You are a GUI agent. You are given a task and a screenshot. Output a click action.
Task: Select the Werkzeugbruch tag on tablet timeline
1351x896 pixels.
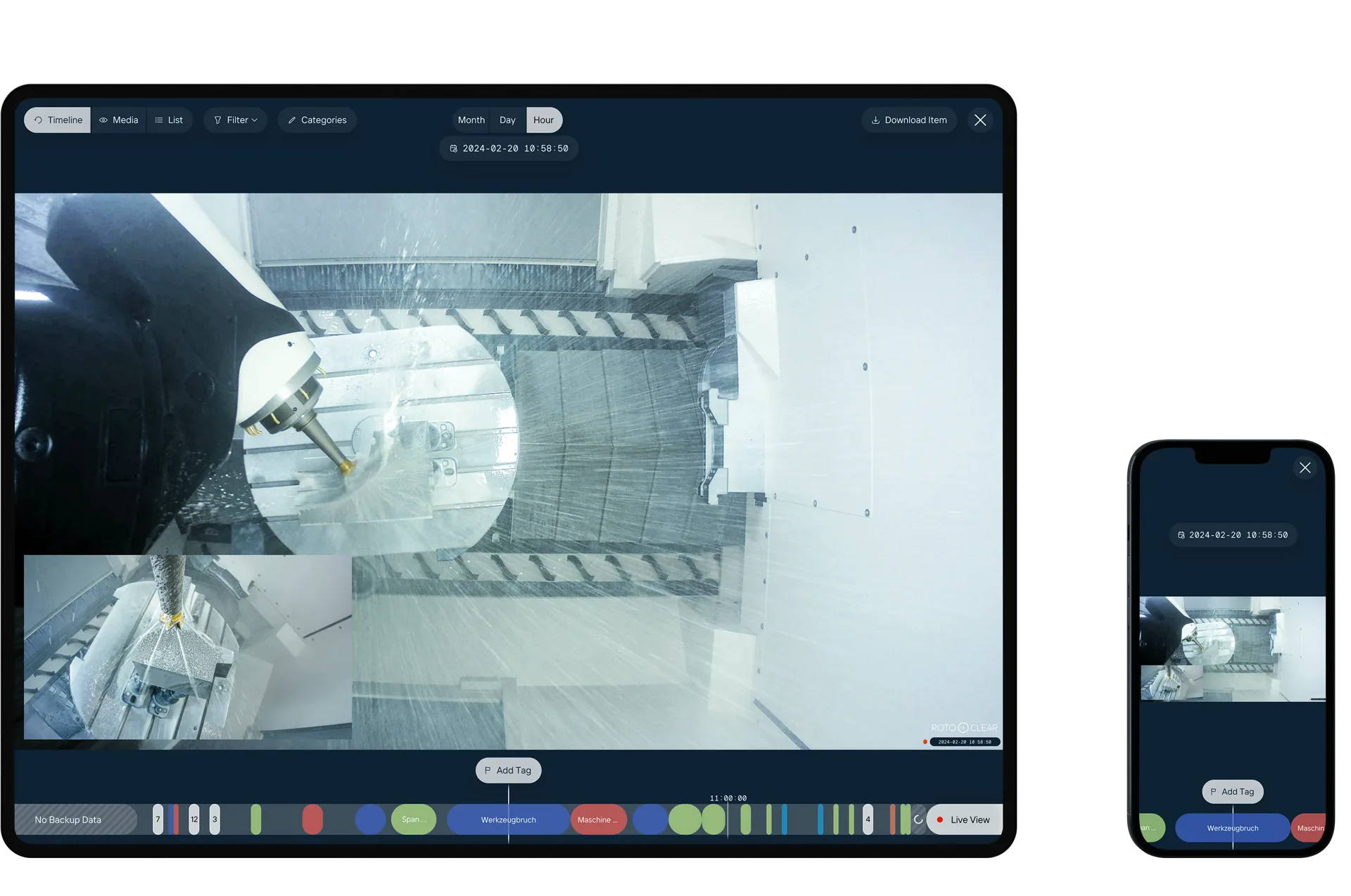tap(508, 819)
